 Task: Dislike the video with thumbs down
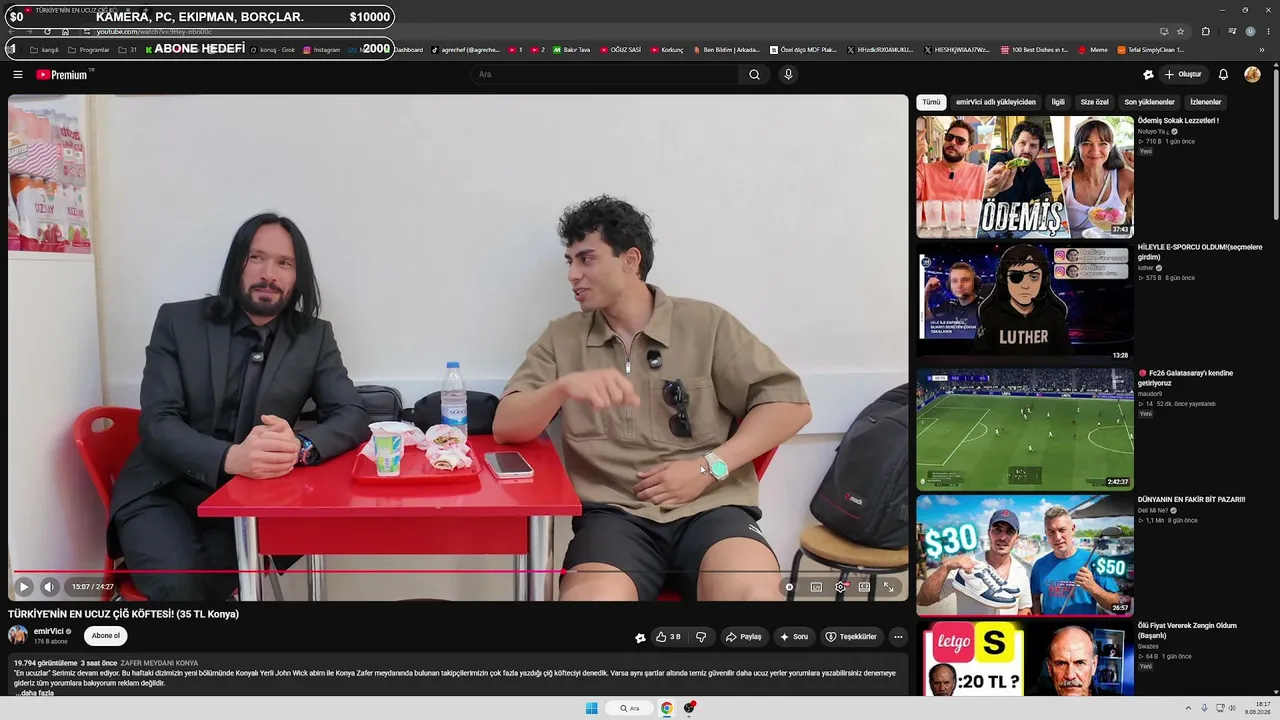(x=701, y=637)
